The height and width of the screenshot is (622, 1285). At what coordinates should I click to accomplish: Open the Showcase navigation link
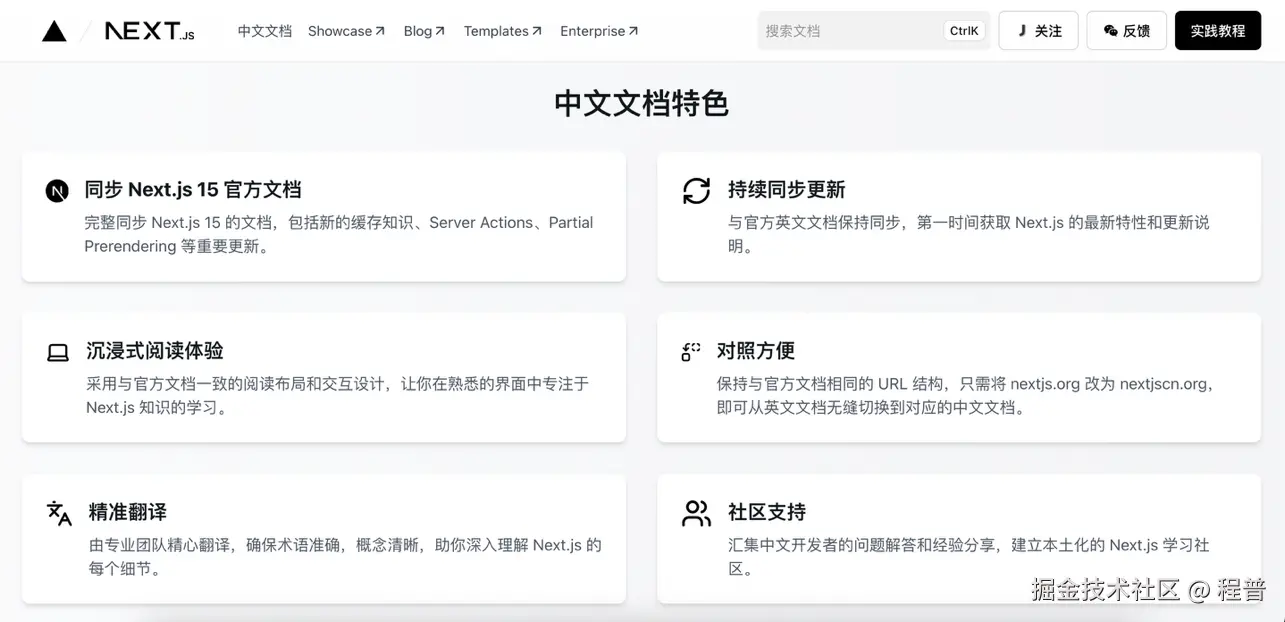(x=345, y=31)
